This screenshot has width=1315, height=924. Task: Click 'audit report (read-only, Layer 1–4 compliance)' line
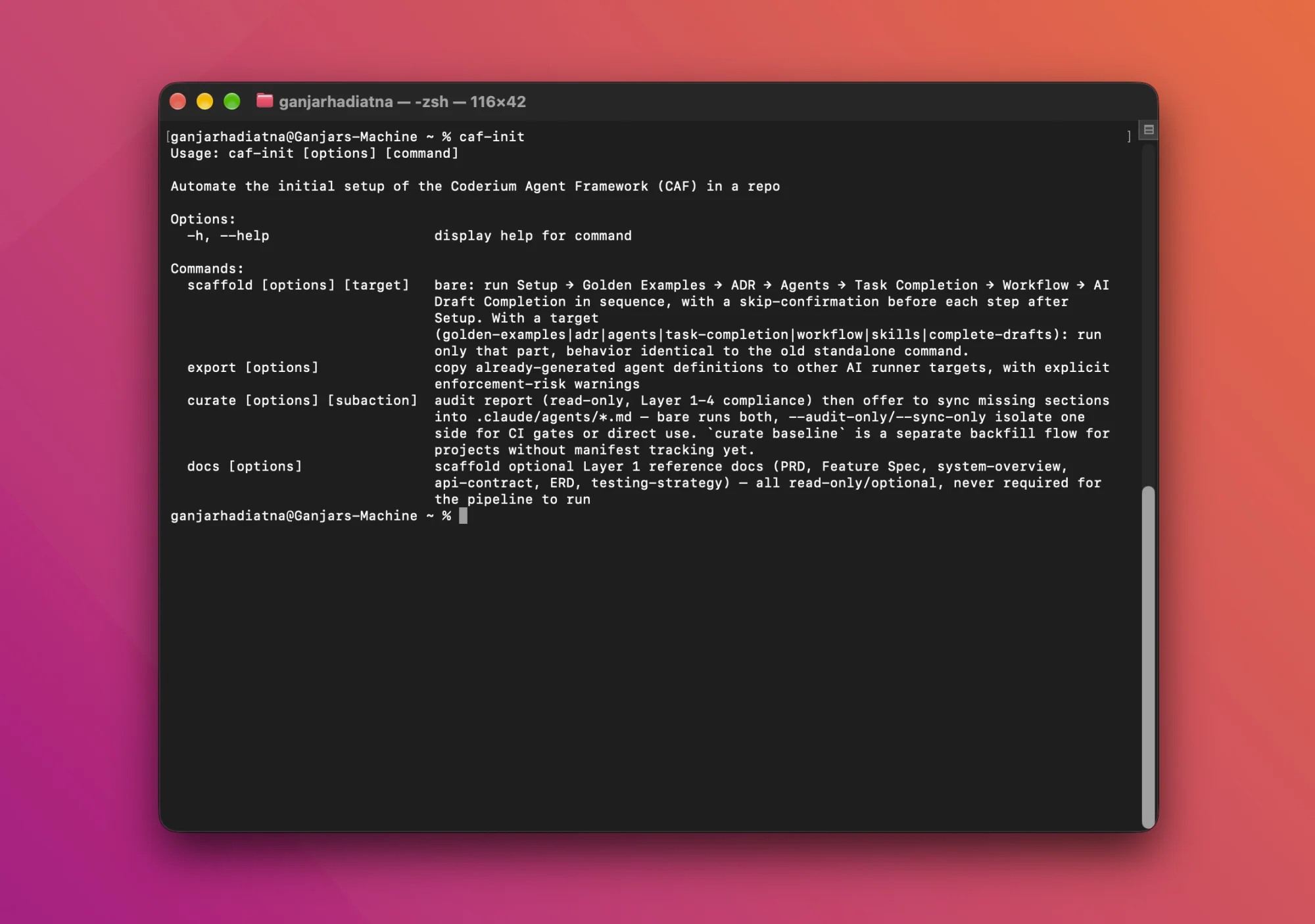(x=772, y=400)
